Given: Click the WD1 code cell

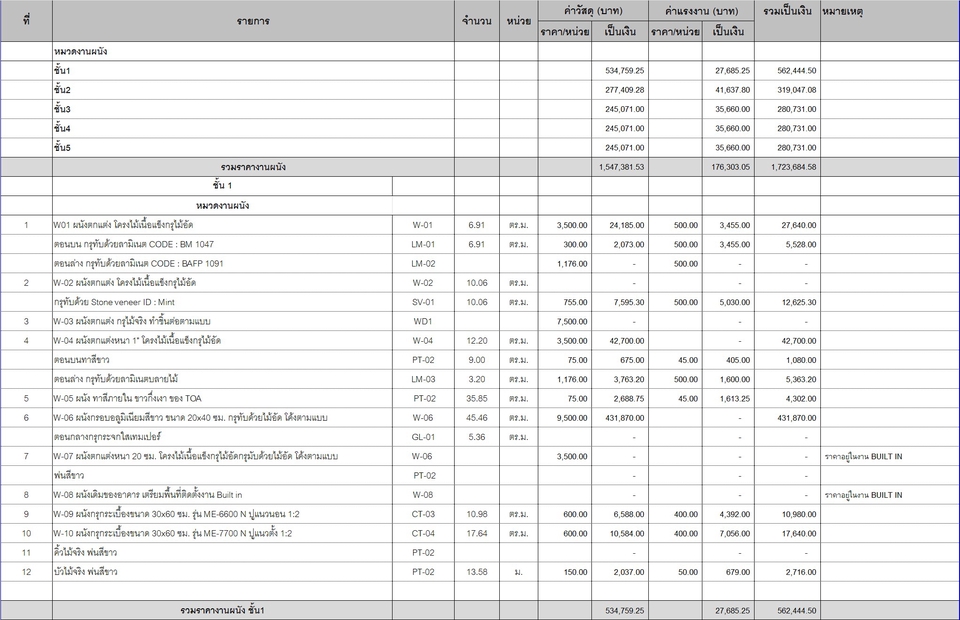Looking at the screenshot, I should click(423, 321).
